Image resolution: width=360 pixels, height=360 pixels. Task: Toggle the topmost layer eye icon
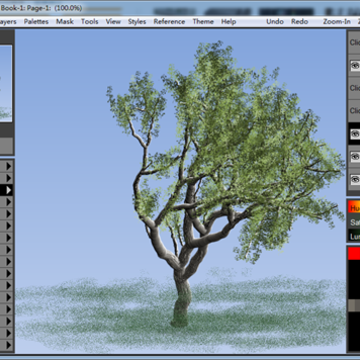(355, 66)
